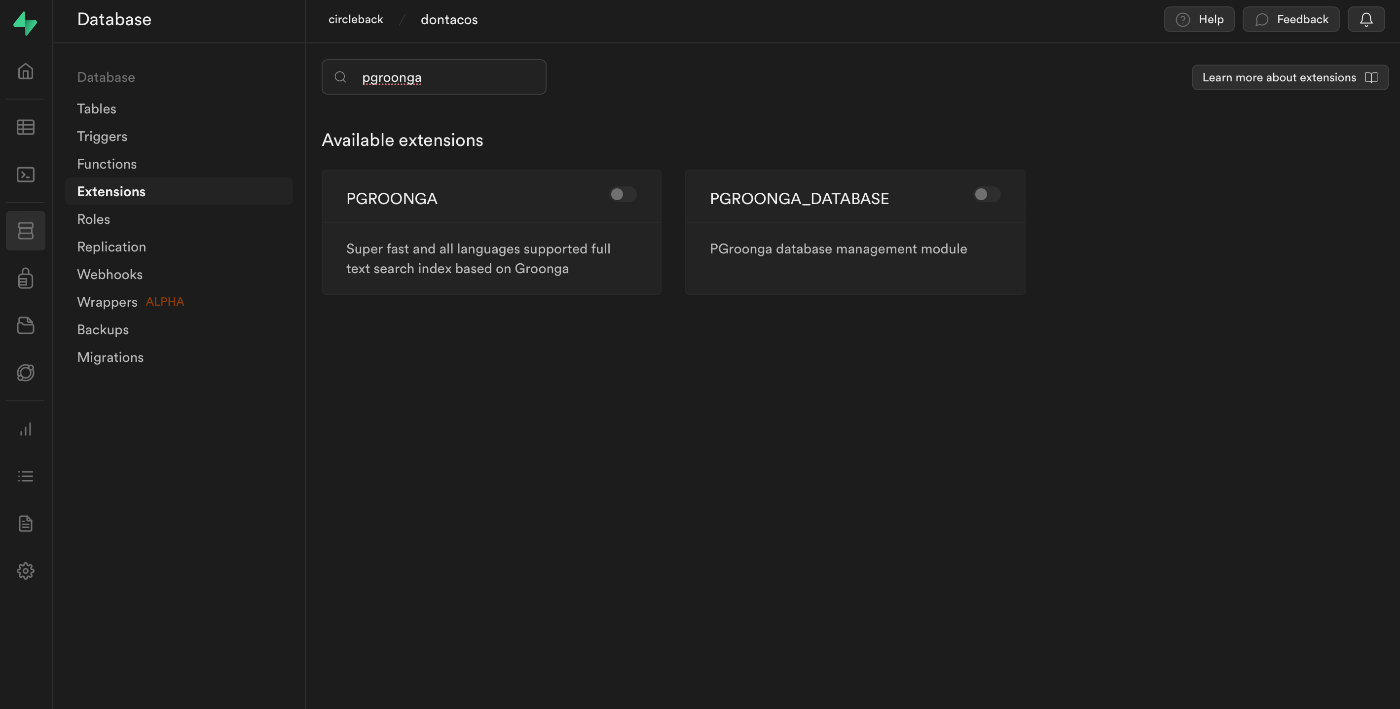Go to Tables in Database menu
This screenshot has height=709, width=1400.
pos(97,109)
